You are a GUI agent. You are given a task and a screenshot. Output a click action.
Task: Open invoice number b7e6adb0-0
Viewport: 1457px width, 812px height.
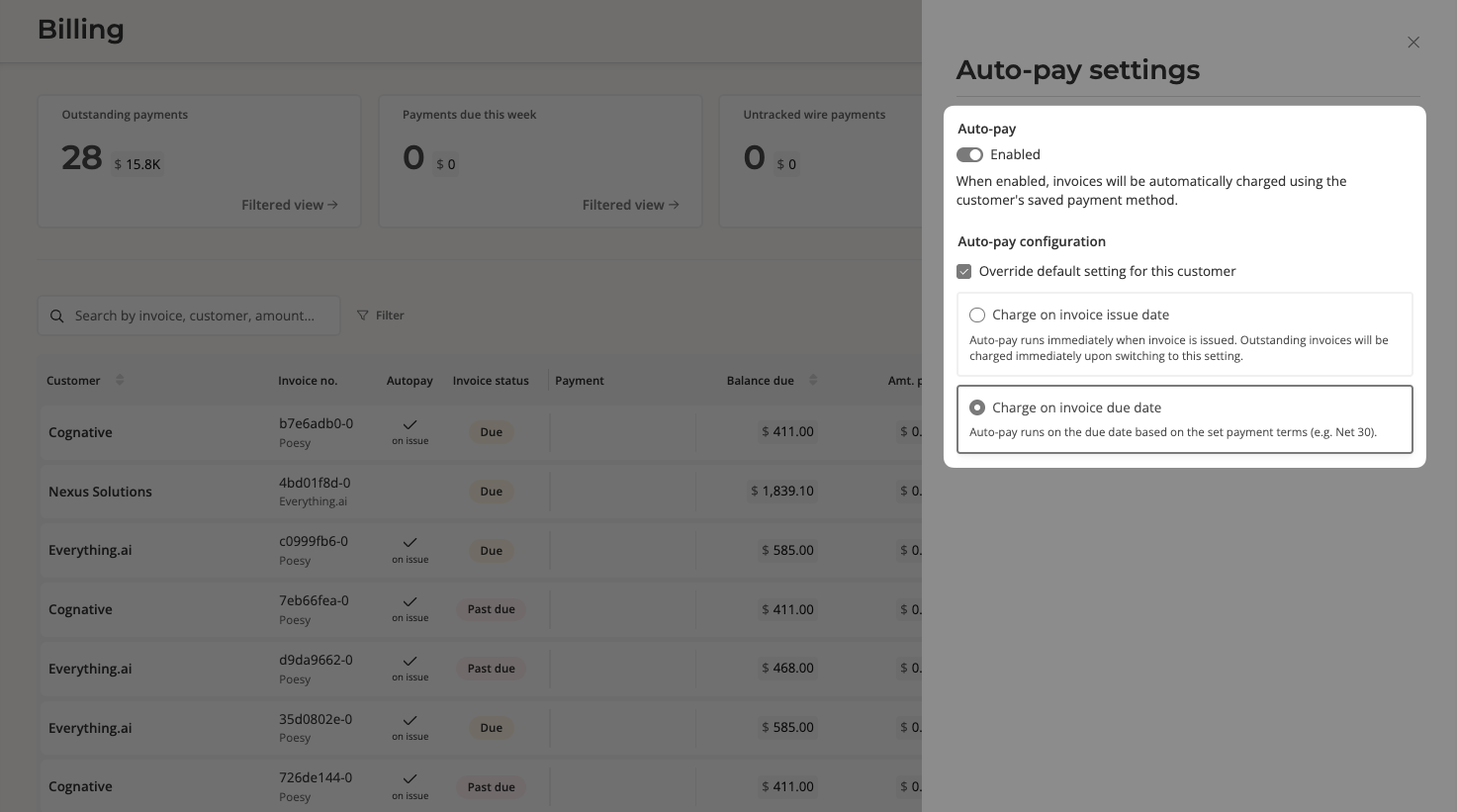point(316,423)
